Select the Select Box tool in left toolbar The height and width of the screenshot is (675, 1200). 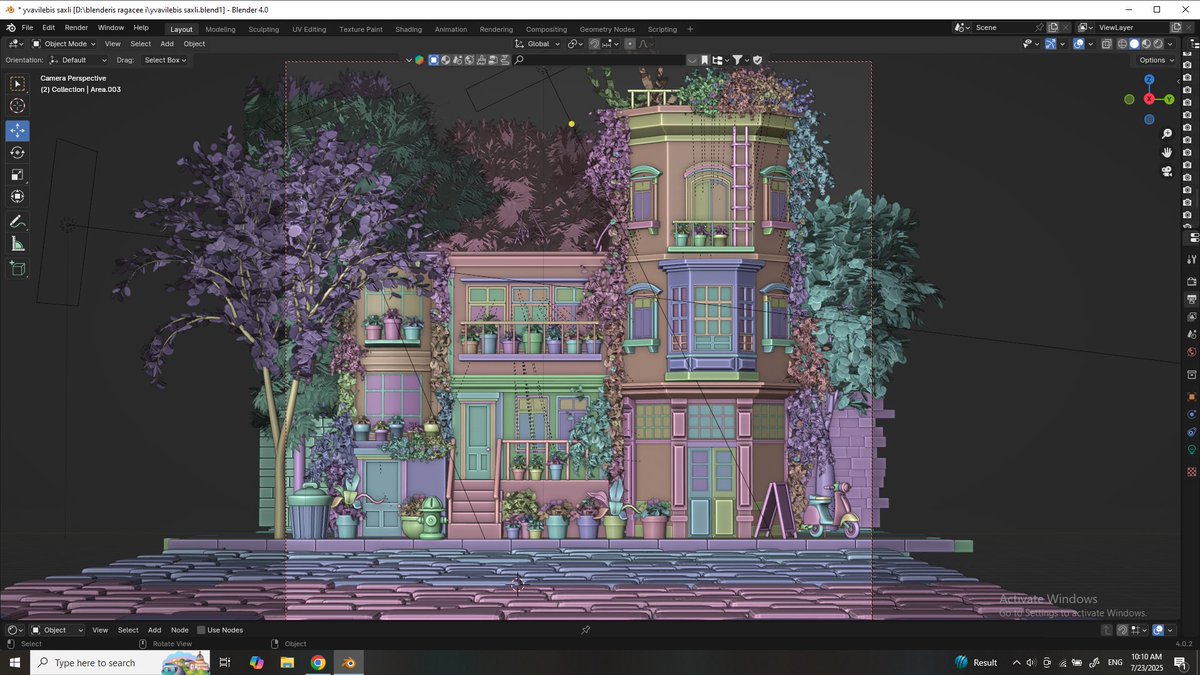point(18,84)
